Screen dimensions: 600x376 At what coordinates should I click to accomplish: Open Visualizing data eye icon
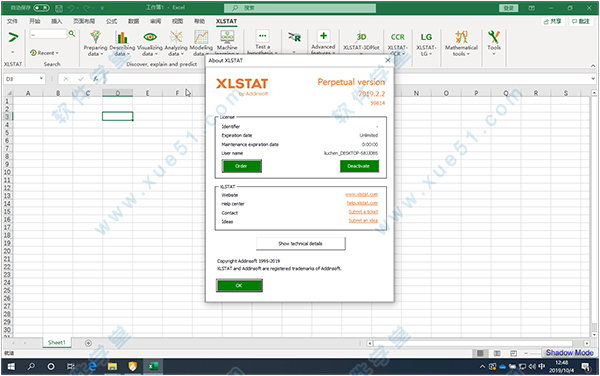[x=150, y=37]
